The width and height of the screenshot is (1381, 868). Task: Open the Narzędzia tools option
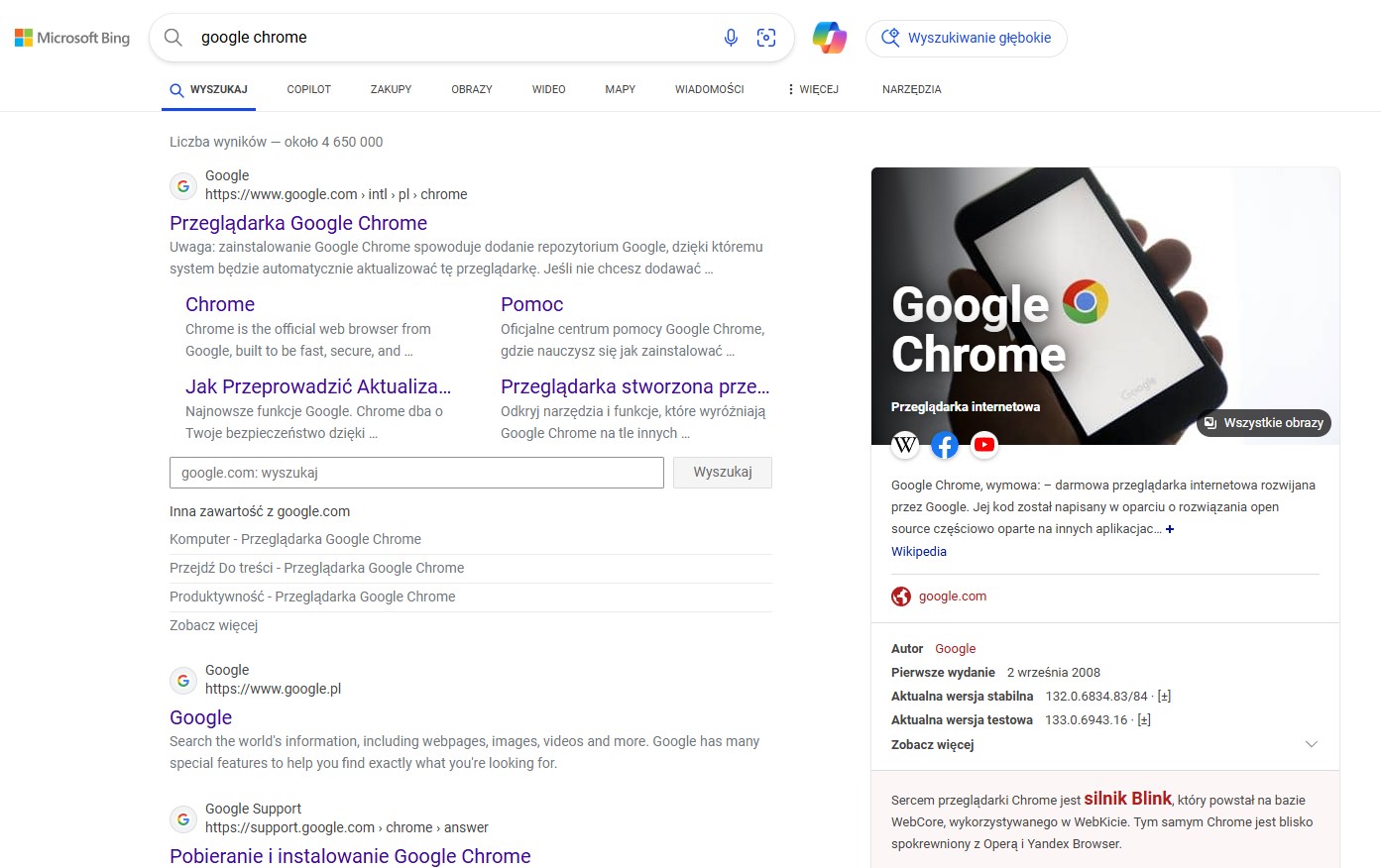(x=912, y=89)
